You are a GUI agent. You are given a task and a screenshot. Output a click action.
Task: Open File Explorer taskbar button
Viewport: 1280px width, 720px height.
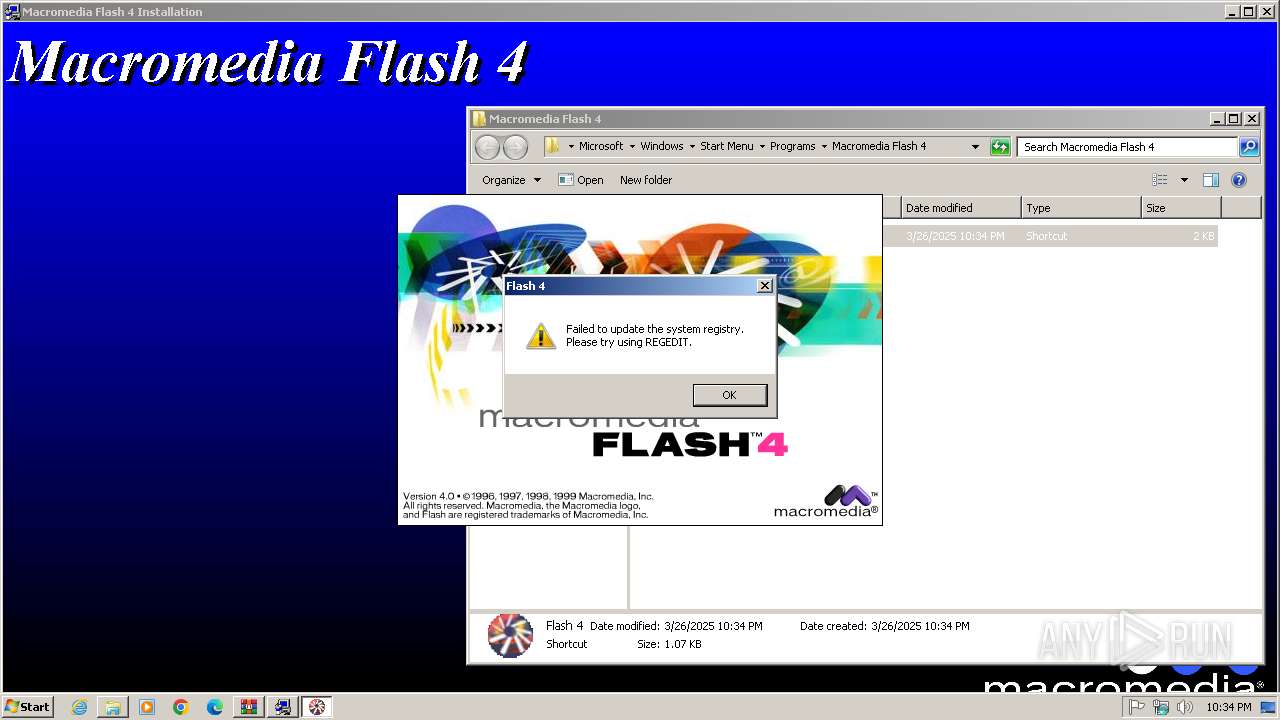coord(113,707)
